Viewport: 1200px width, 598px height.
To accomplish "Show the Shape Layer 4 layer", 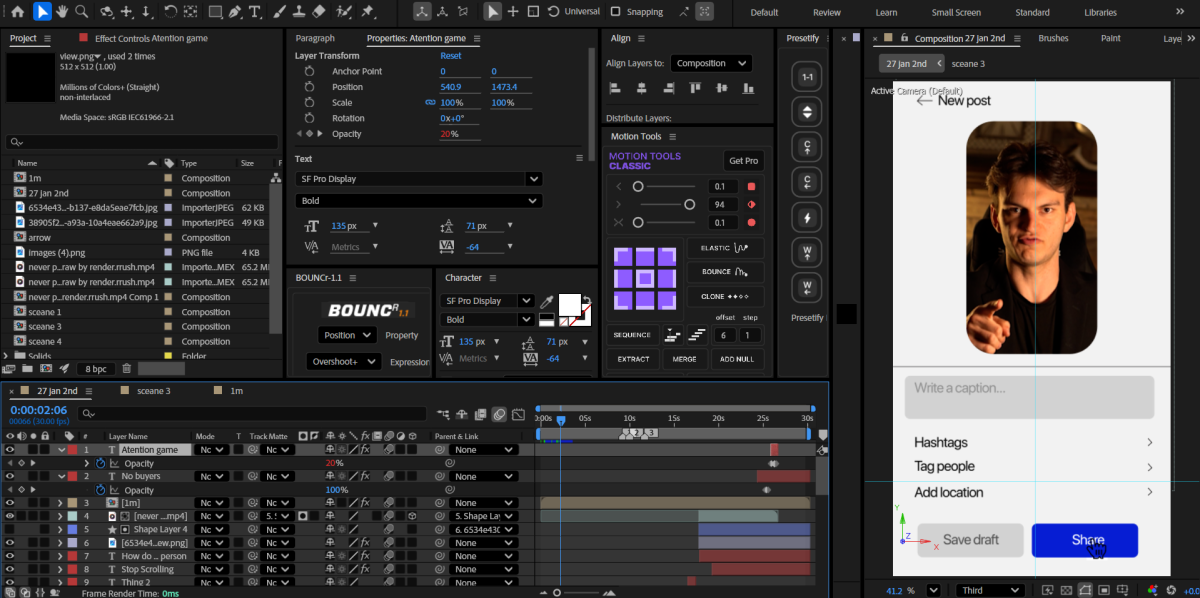I will point(10,529).
